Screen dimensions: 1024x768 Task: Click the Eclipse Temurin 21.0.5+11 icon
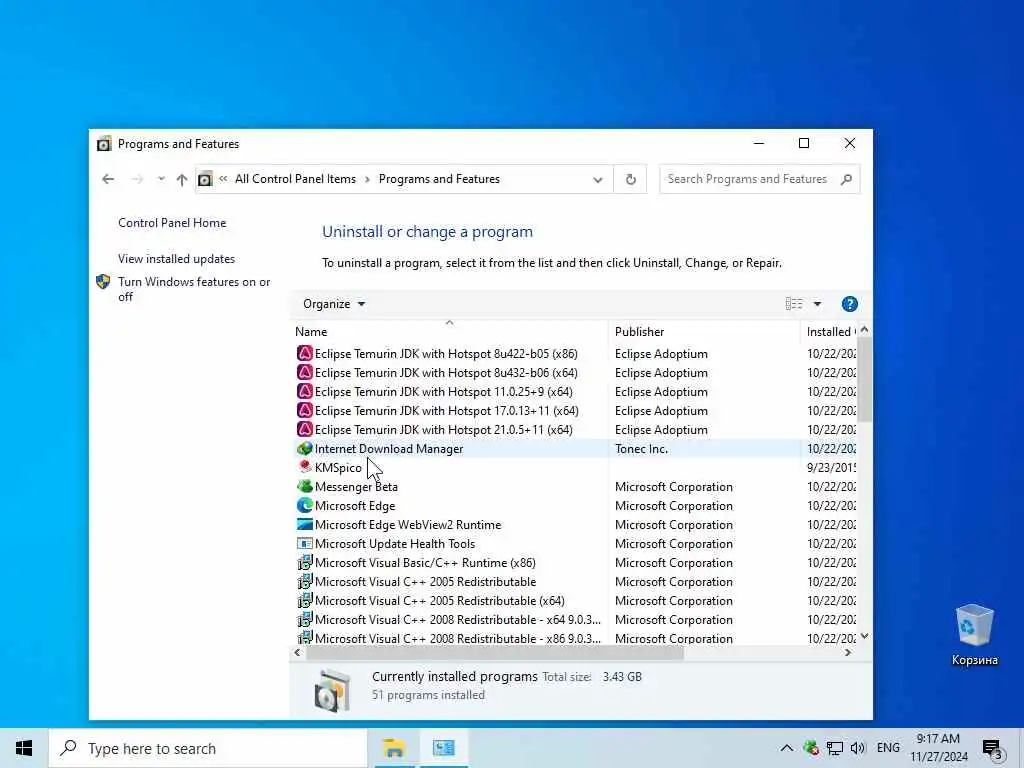tap(304, 429)
